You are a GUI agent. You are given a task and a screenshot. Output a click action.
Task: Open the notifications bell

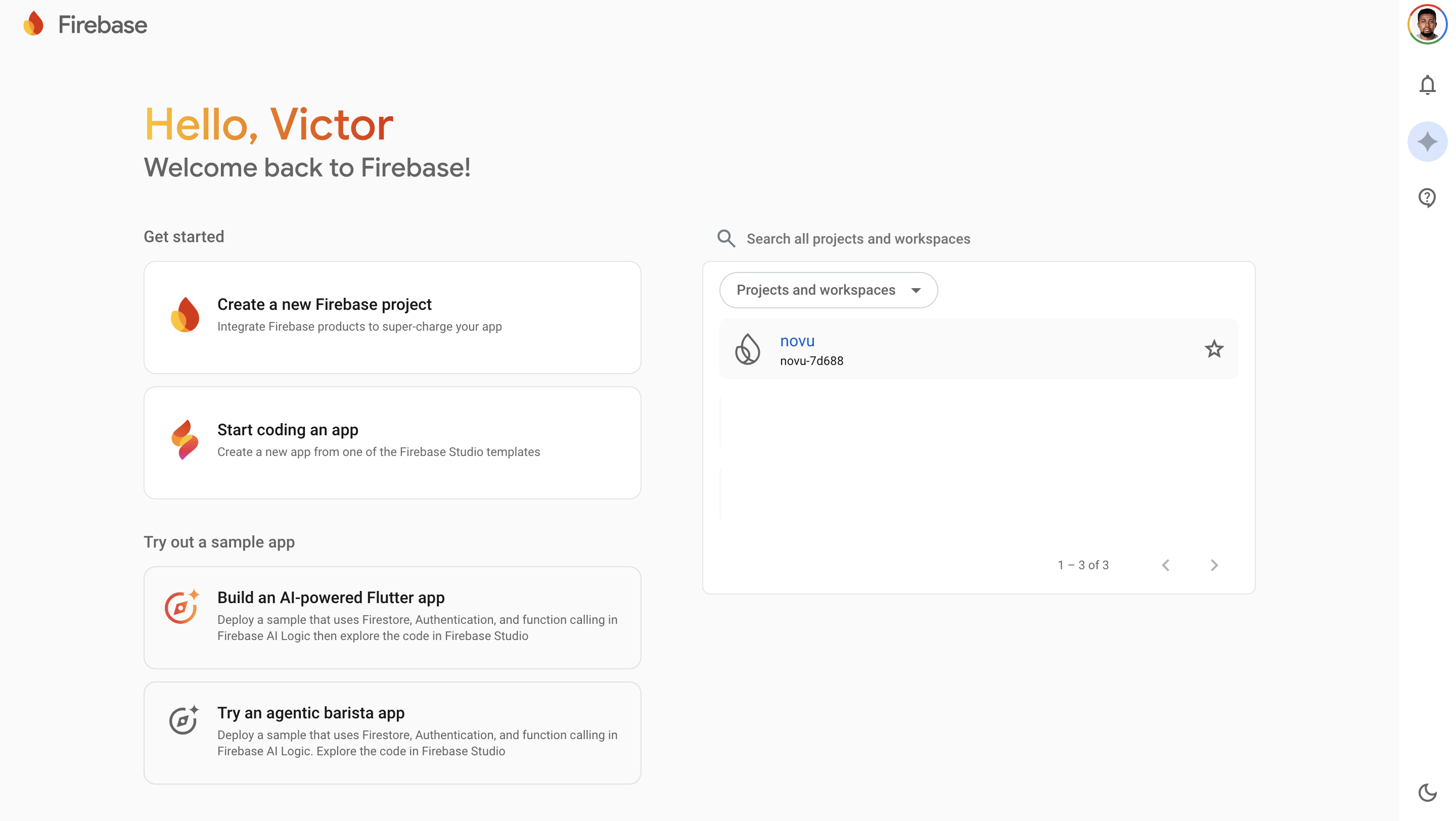1427,85
